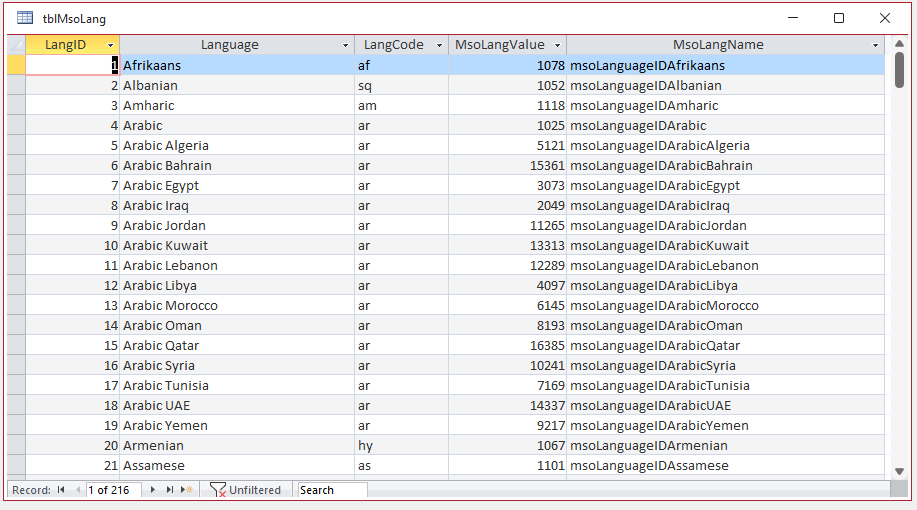Click the vertical scrollbar up arrow
The image size is (917, 510).
(x=899, y=44)
